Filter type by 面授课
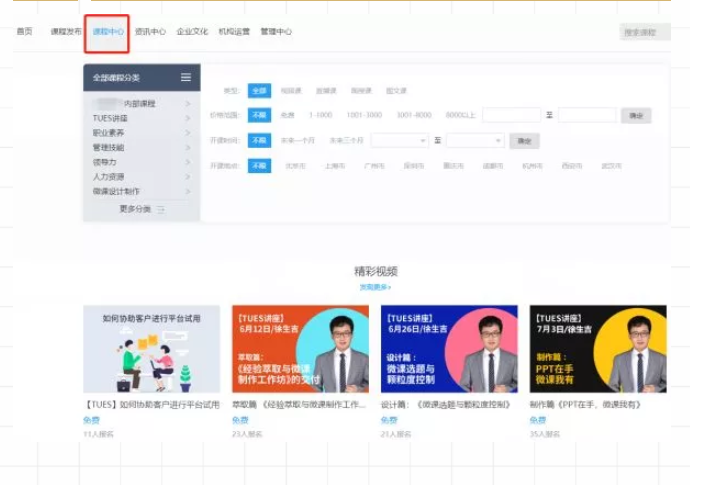Image resolution: width=709 pixels, height=485 pixels. [x=361, y=91]
